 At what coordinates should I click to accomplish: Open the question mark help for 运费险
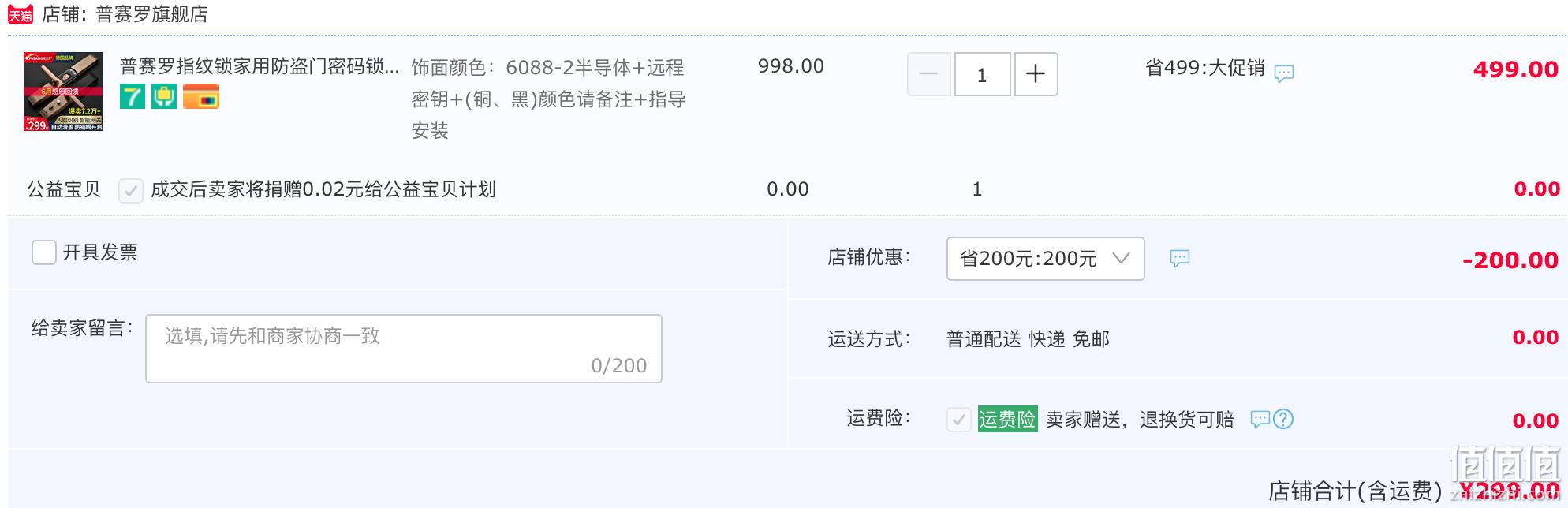1283,419
